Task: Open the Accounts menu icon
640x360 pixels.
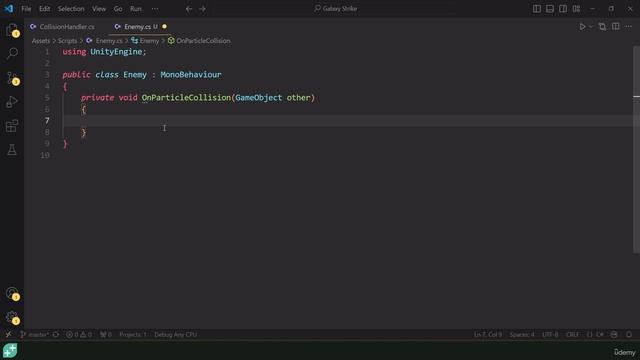Action: 12,293
